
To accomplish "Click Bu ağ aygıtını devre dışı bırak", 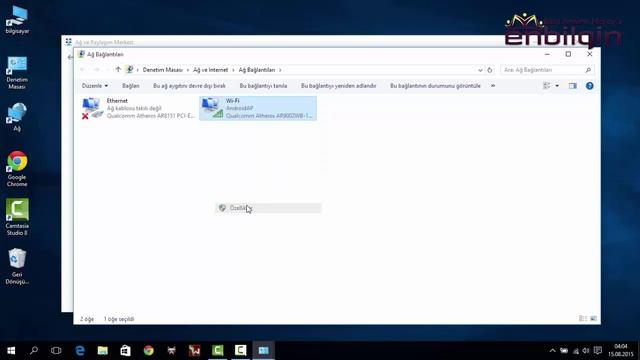I will pyautogui.click(x=189, y=86).
